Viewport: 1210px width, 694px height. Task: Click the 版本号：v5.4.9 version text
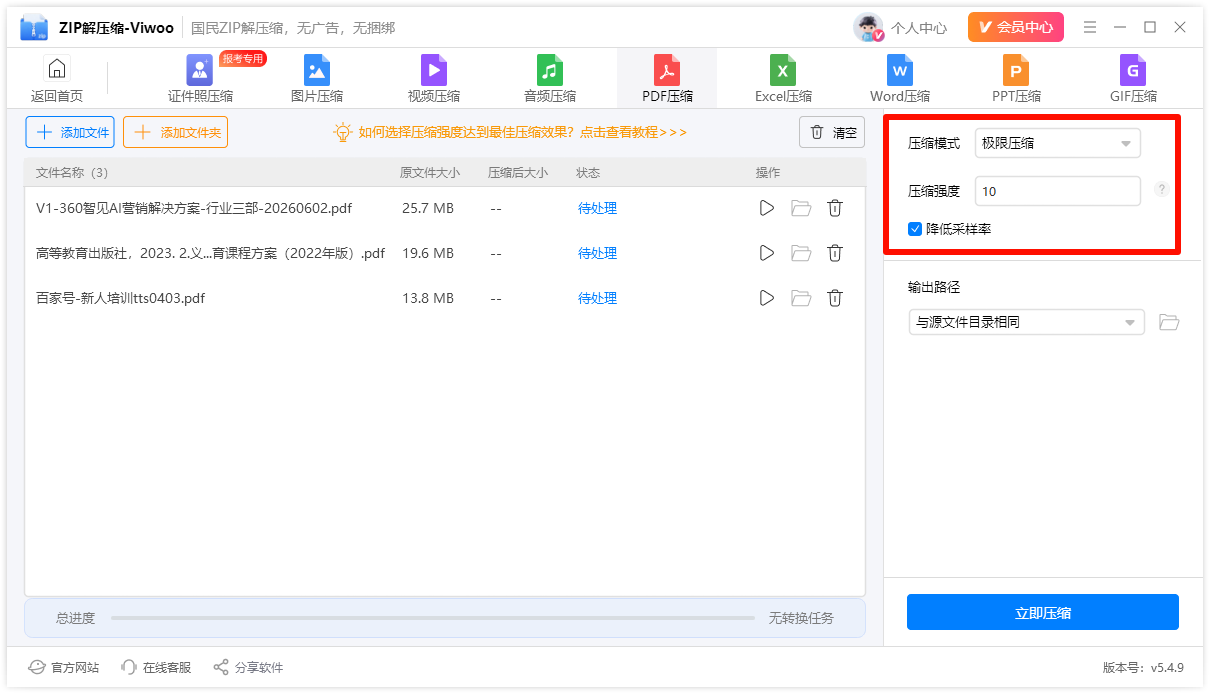1143,667
